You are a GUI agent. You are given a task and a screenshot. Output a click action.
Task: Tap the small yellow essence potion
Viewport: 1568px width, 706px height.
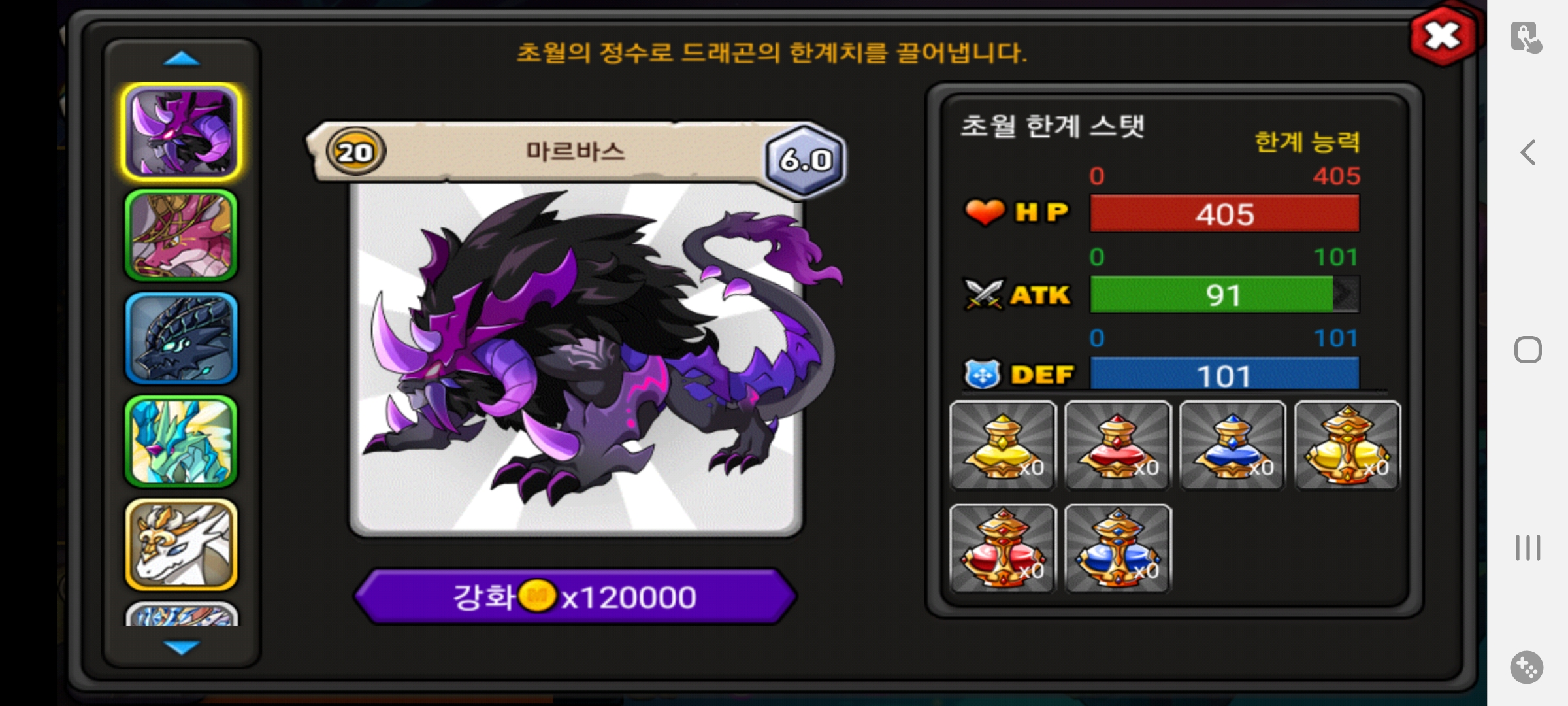pos(1003,445)
